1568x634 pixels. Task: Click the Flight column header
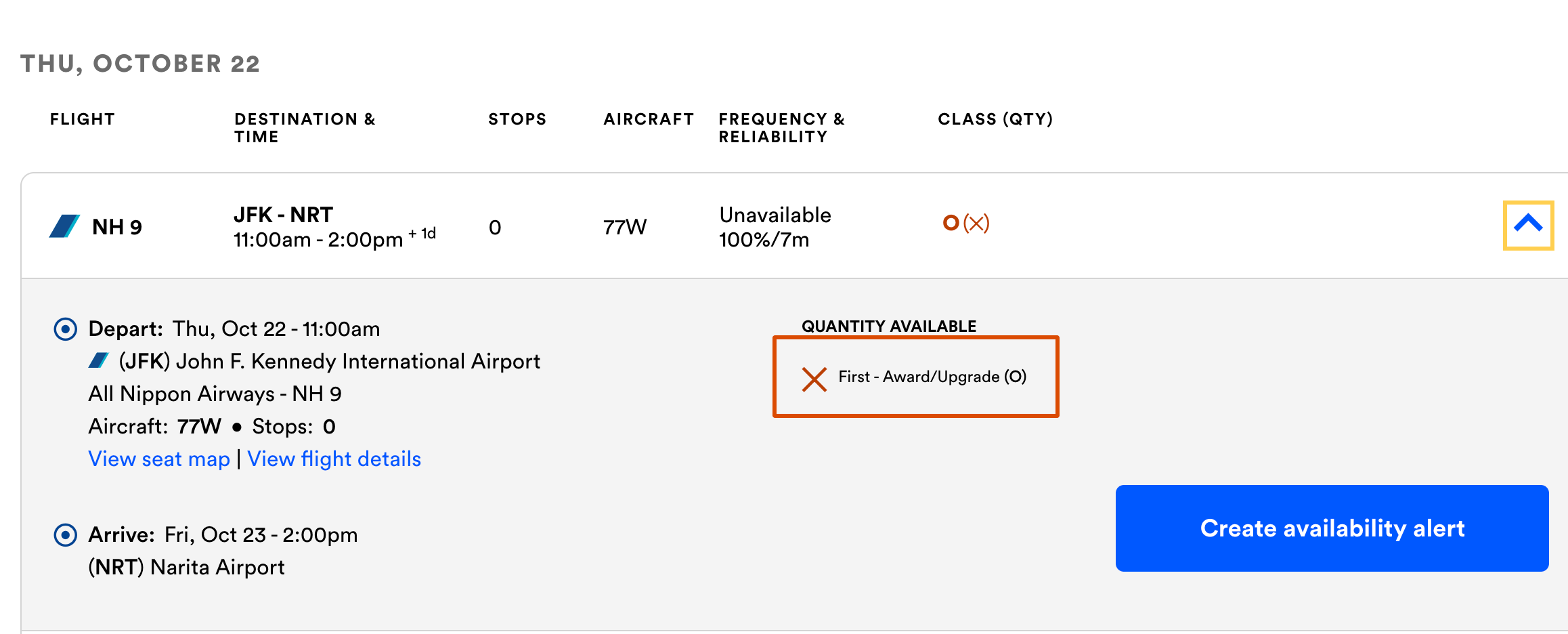click(82, 119)
